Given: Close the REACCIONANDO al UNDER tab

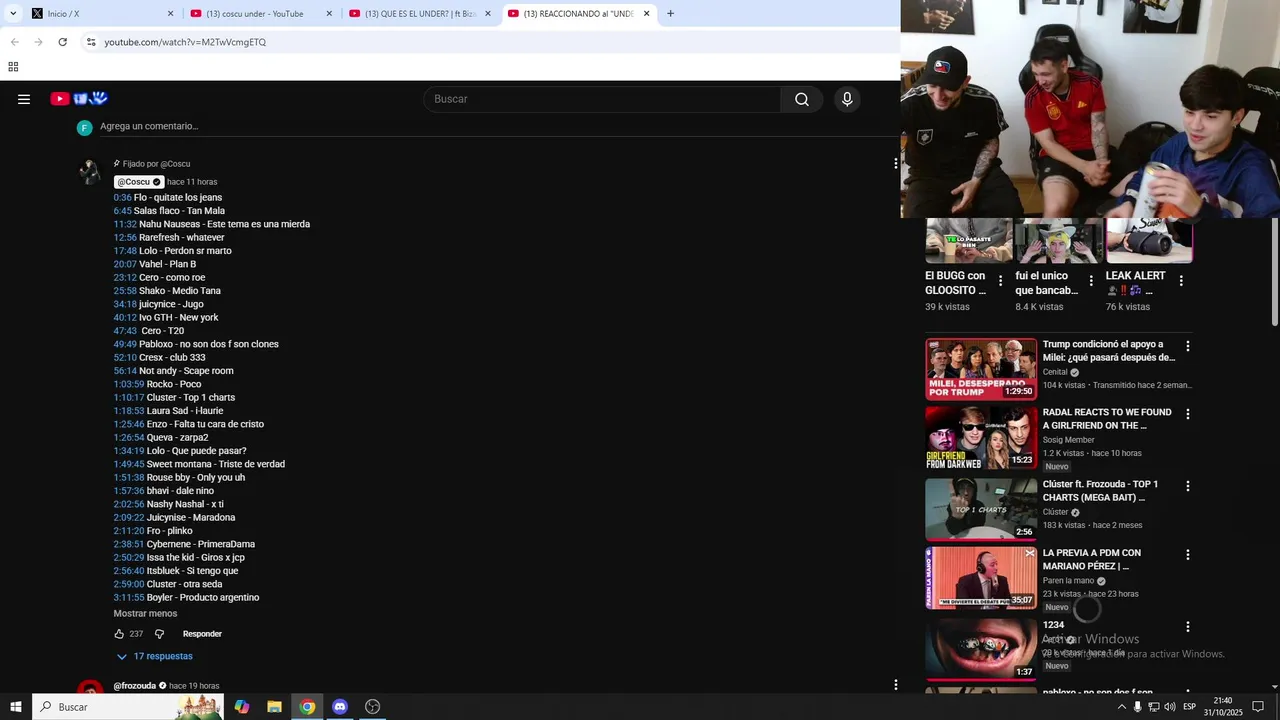Looking at the screenshot, I should tap(646, 14).
